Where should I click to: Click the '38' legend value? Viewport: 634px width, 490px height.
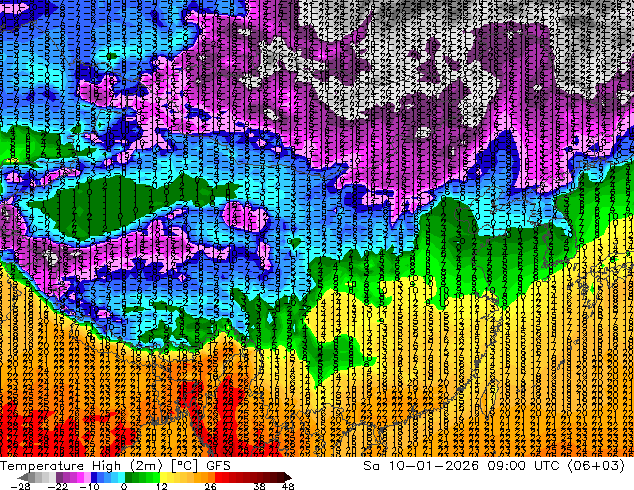tap(260, 486)
